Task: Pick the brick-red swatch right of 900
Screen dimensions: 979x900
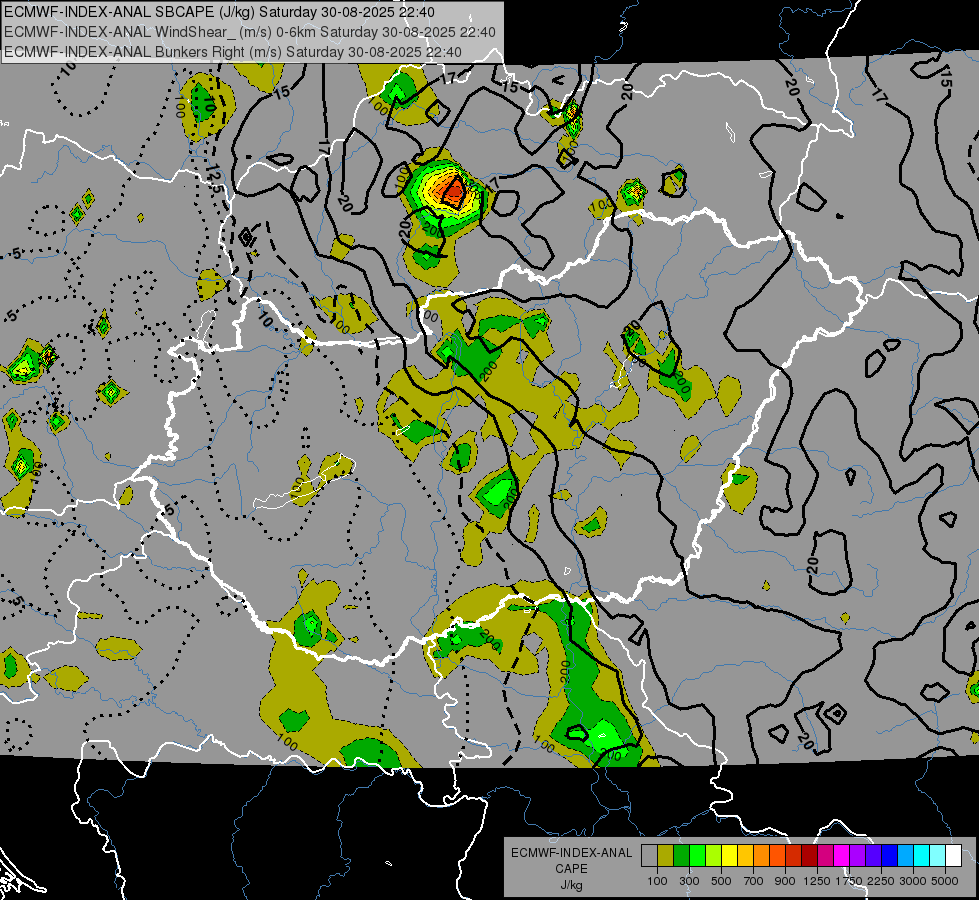Action: [794, 855]
